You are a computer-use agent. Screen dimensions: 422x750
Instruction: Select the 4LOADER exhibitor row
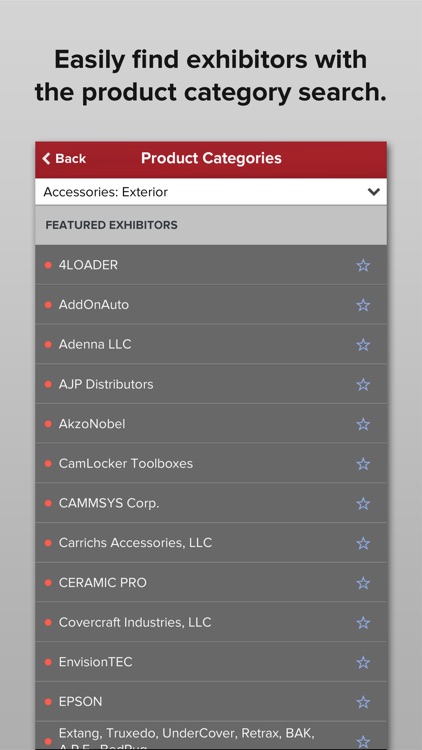(x=211, y=265)
